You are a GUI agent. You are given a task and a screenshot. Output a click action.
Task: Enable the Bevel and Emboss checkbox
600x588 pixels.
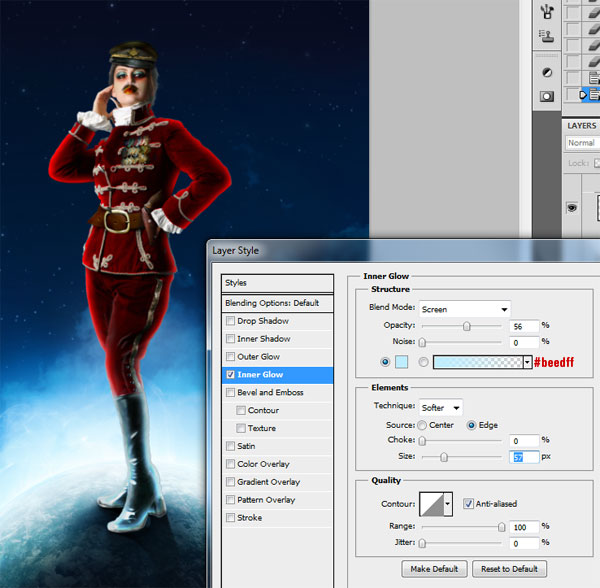(x=230, y=393)
